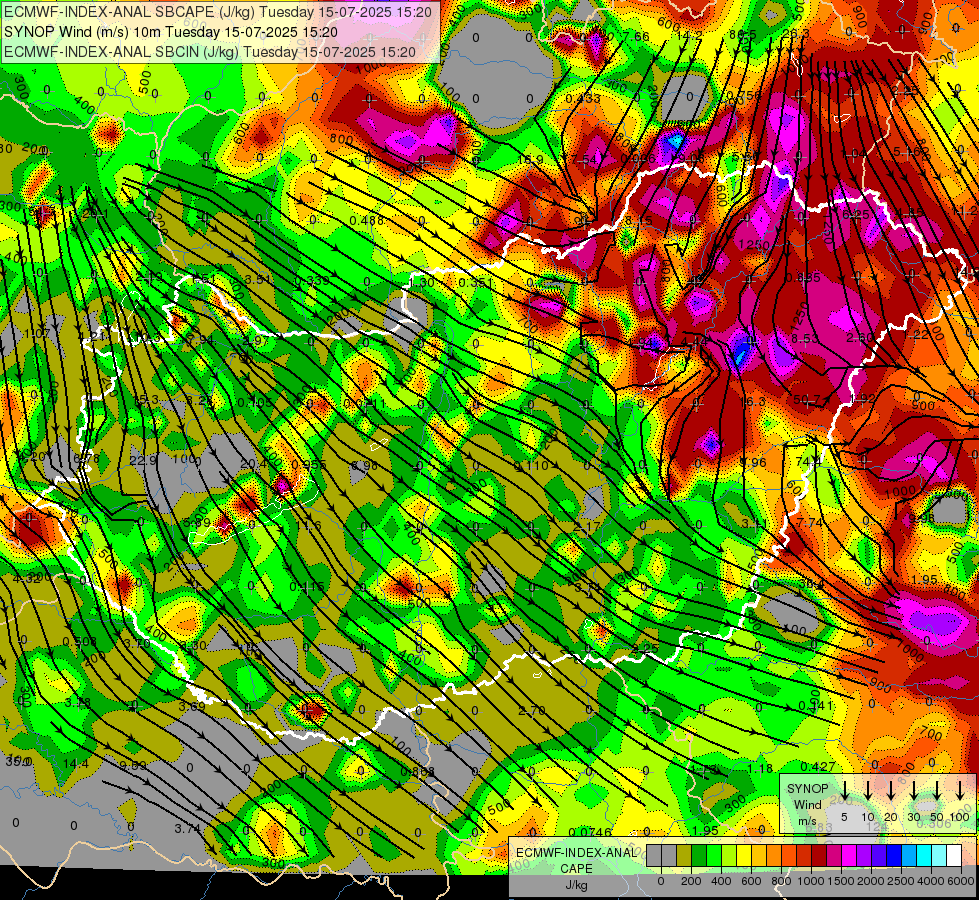Click the 50 m/s wind arrow in legend
The image size is (979, 900).
[937, 789]
